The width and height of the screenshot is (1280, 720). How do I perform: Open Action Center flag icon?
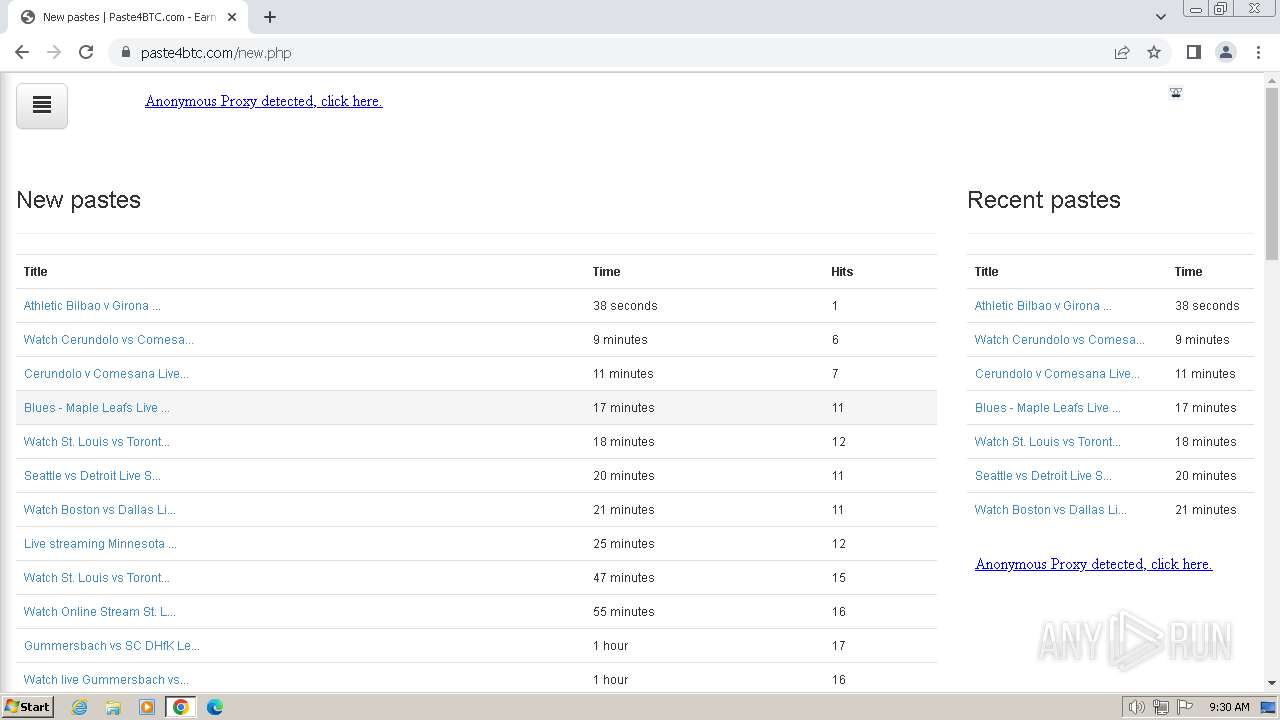[x=1185, y=707]
